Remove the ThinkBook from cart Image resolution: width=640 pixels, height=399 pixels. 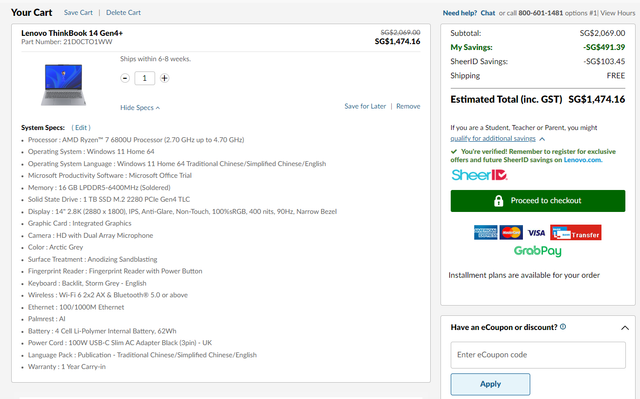pyautogui.click(x=408, y=106)
